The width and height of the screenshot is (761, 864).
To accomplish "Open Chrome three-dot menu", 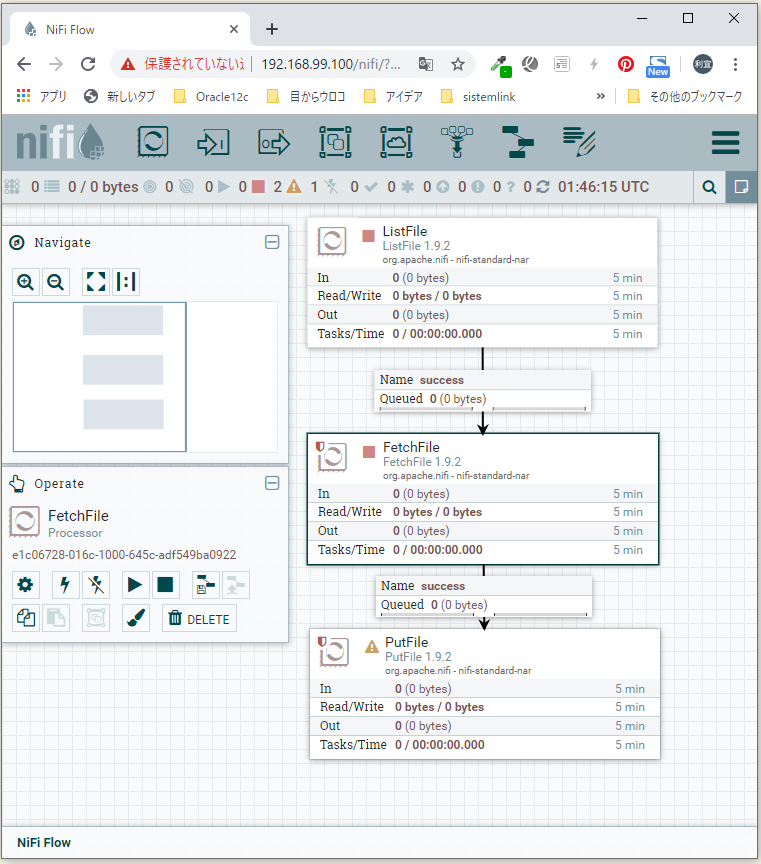I will (735, 64).
